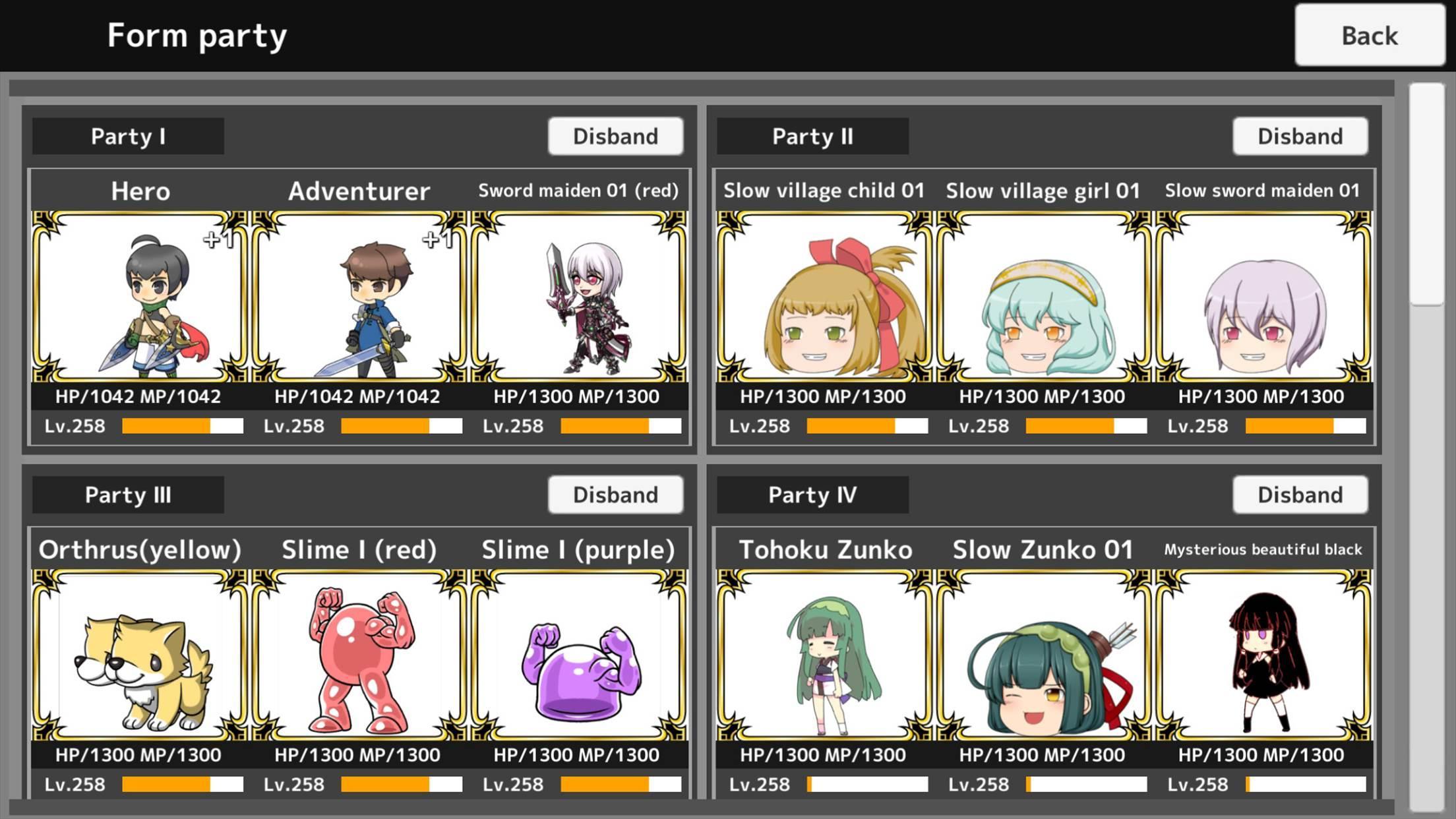Click the vertical scrollbar thumb
The image size is (1456, 819).
(x=1426, y=195)
